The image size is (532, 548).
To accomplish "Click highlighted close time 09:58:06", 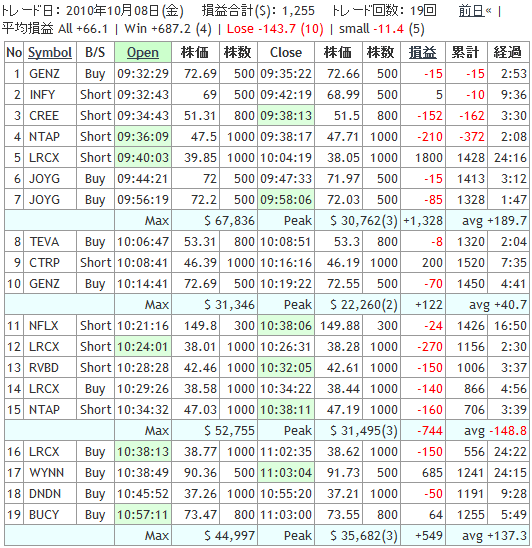I will click(x=286, y=200).
